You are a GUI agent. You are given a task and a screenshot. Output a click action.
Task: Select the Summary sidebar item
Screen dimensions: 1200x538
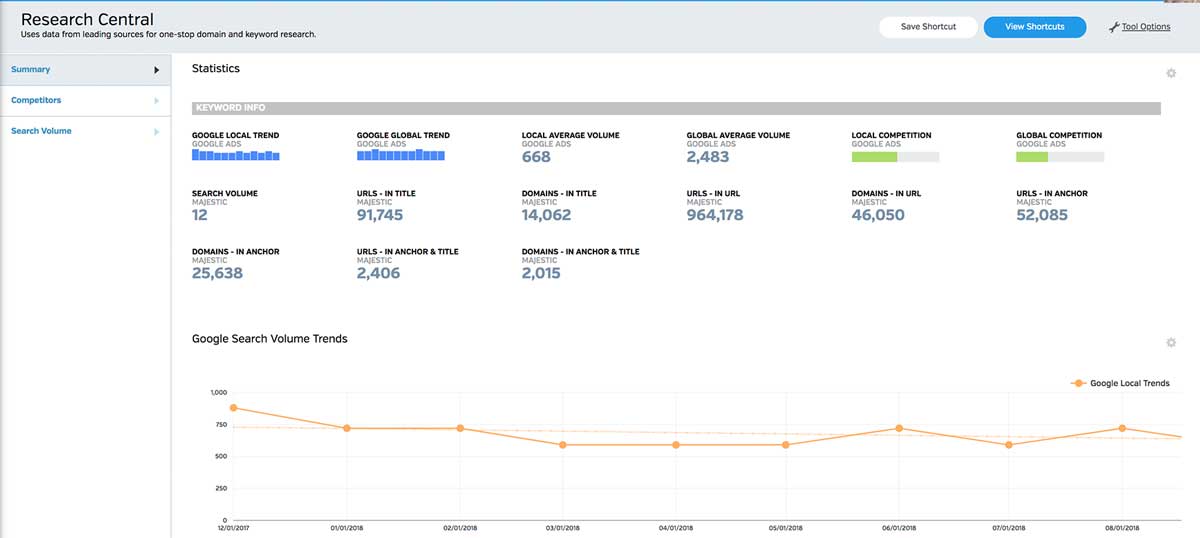point(85,70)
